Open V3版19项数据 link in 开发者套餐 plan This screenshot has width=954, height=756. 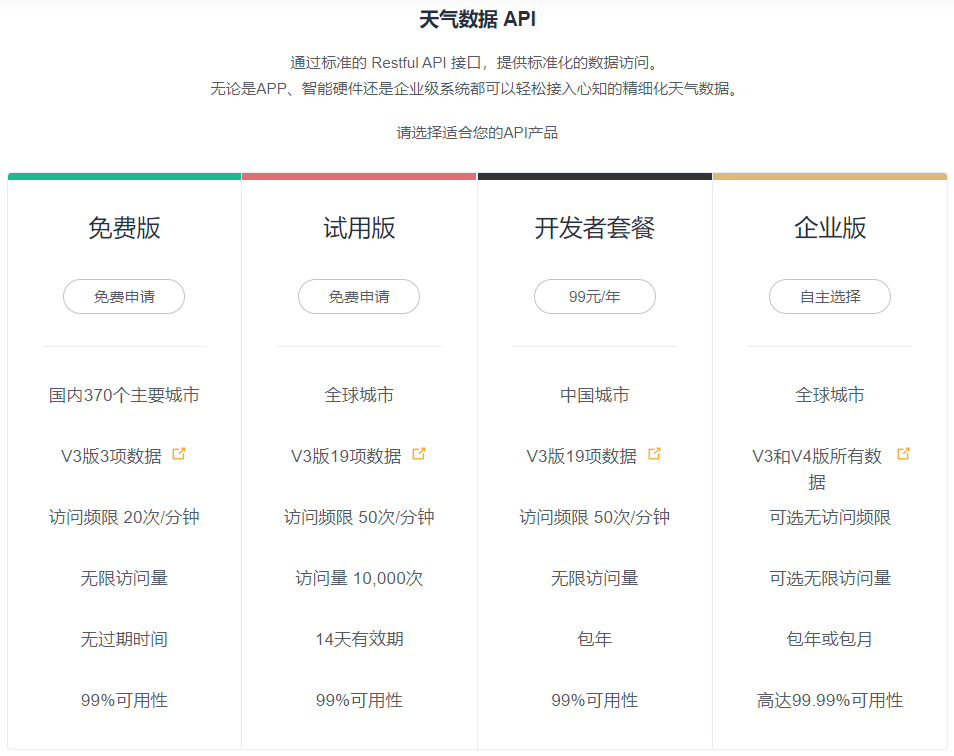point(581,456)
